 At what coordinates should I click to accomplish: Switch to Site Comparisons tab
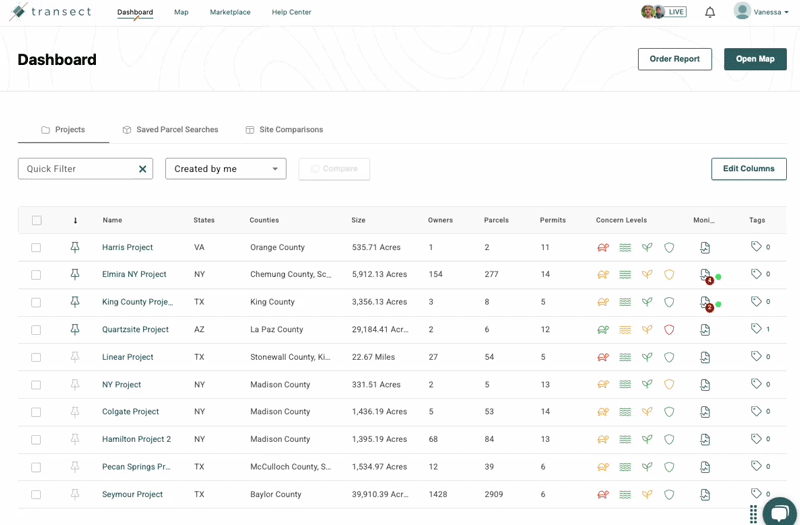[x=284, y=130]
